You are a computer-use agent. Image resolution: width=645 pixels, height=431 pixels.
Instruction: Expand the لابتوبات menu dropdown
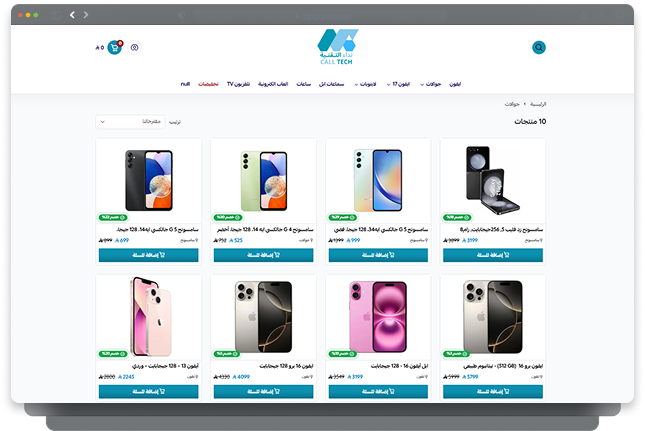[x=365, y=84]
